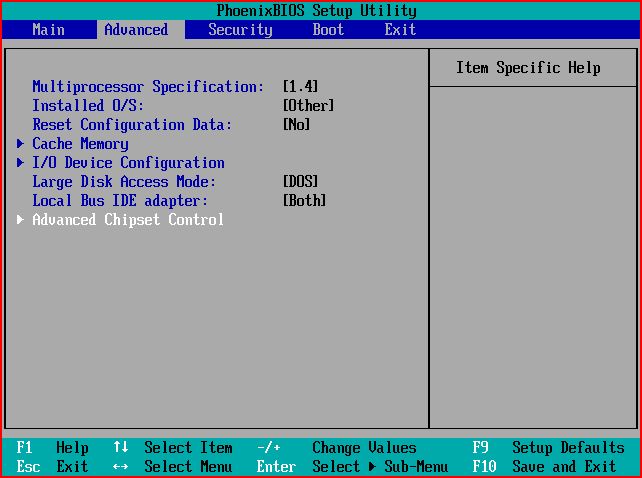642x478 pixels.
Task: Click the Select Item footer label
Action: tap(188, 447)
